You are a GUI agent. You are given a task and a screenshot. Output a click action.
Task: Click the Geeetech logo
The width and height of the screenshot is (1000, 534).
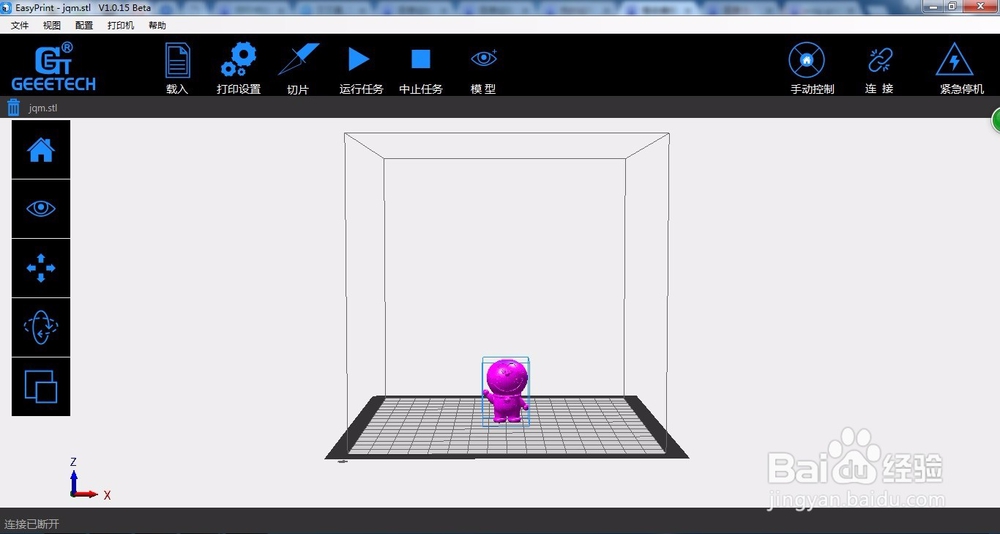pyautogui.click(x=53, y=67)
